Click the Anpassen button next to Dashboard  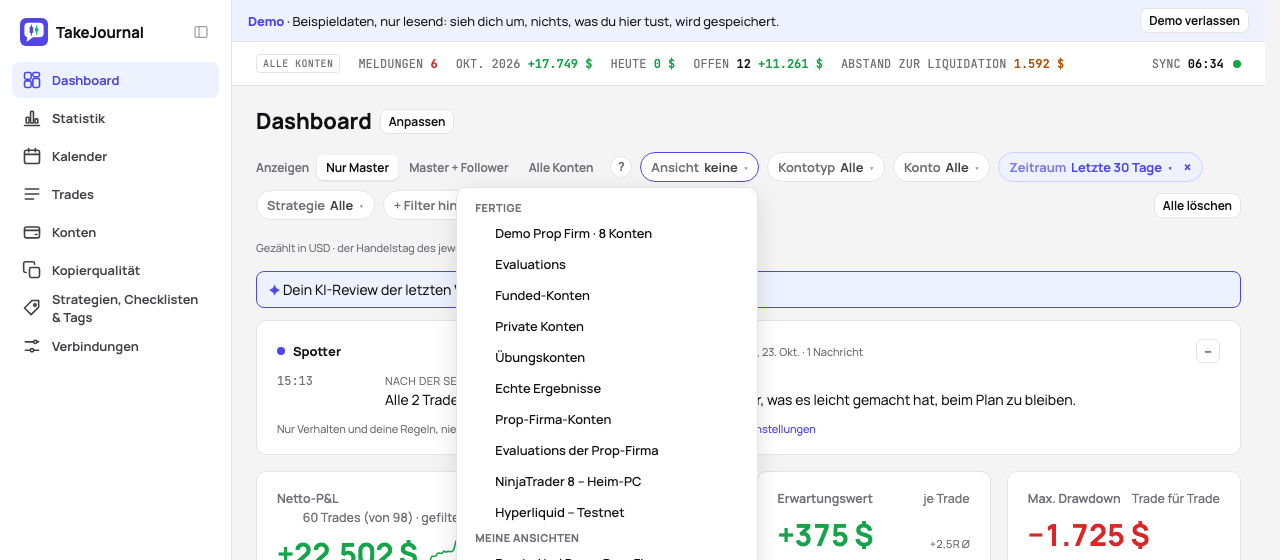(x=417, y=121)
